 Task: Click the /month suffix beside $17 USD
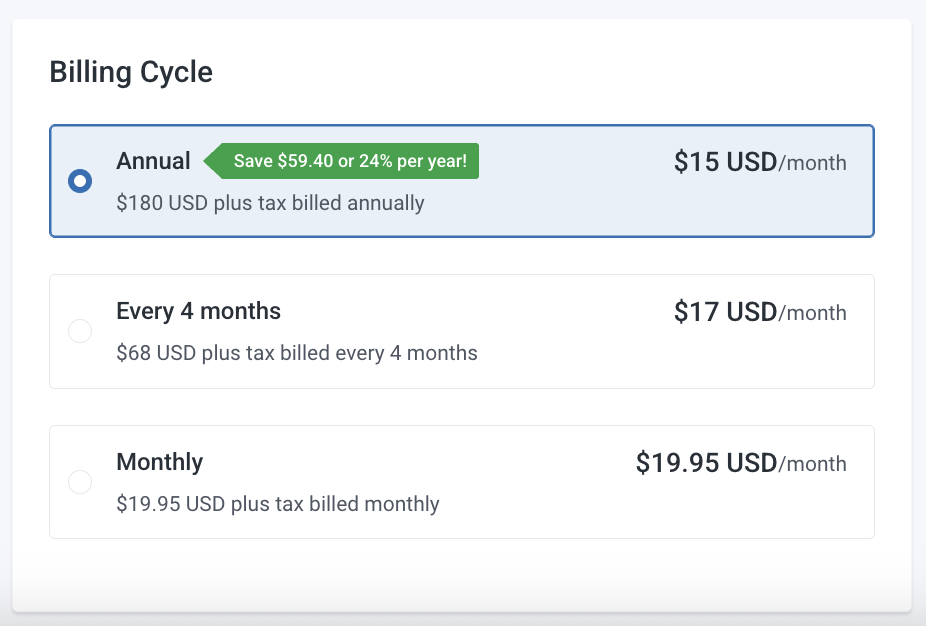pos(813,313)
